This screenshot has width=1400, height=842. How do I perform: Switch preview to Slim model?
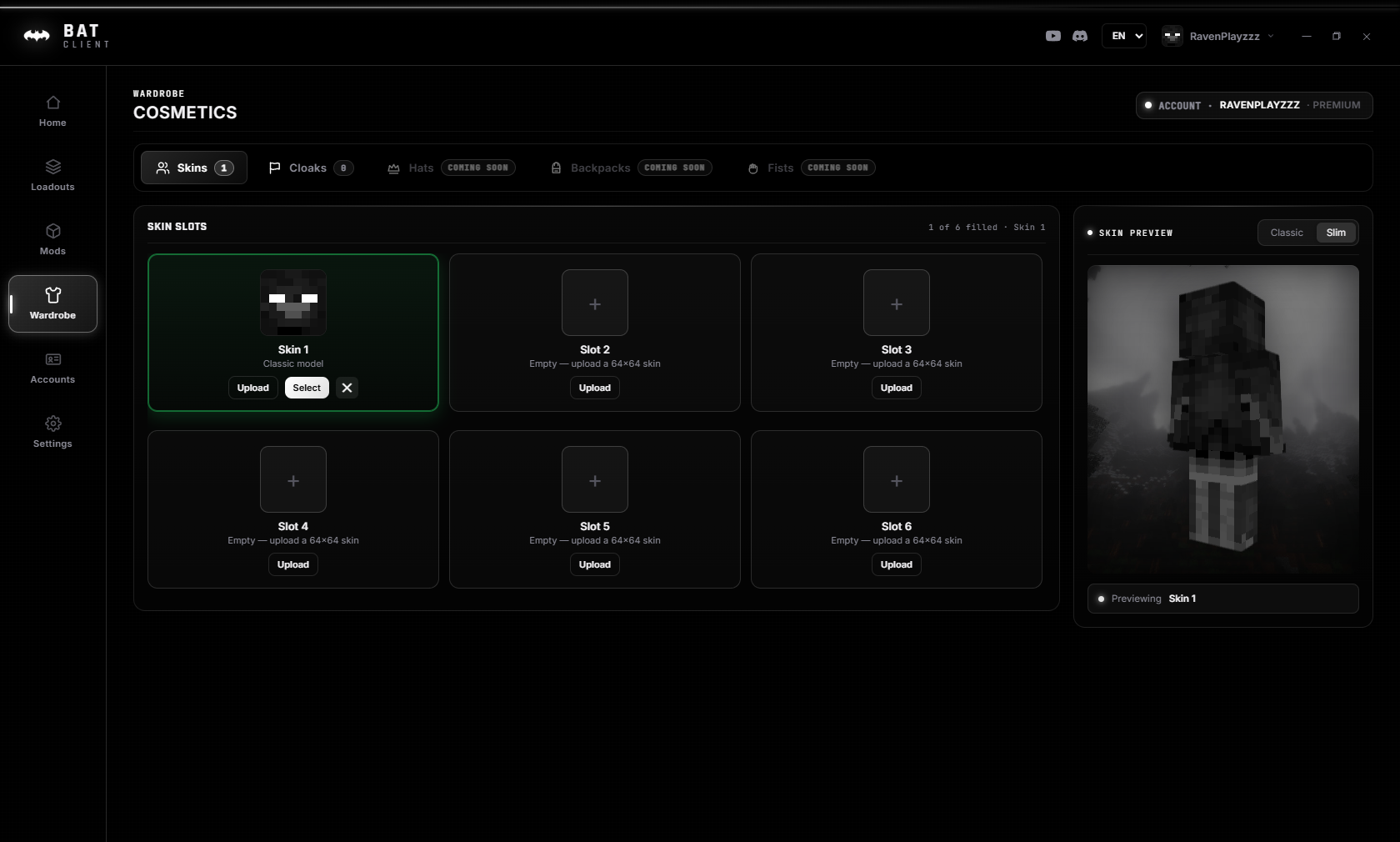1336,233
